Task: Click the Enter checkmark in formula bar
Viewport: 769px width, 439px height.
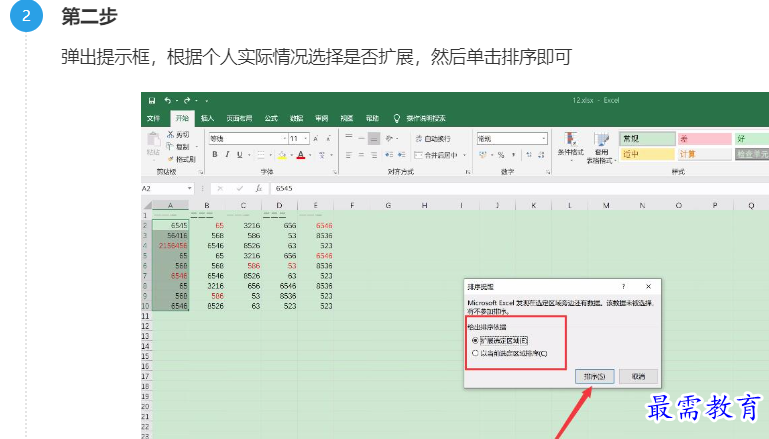Action: 240,188
